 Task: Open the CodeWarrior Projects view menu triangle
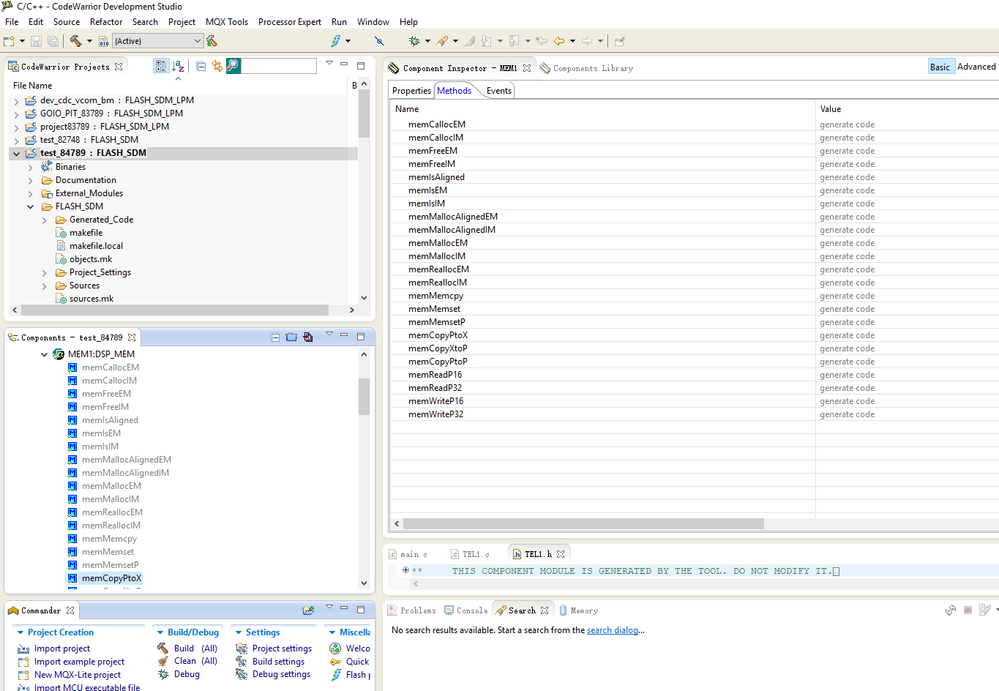(329, 63)
